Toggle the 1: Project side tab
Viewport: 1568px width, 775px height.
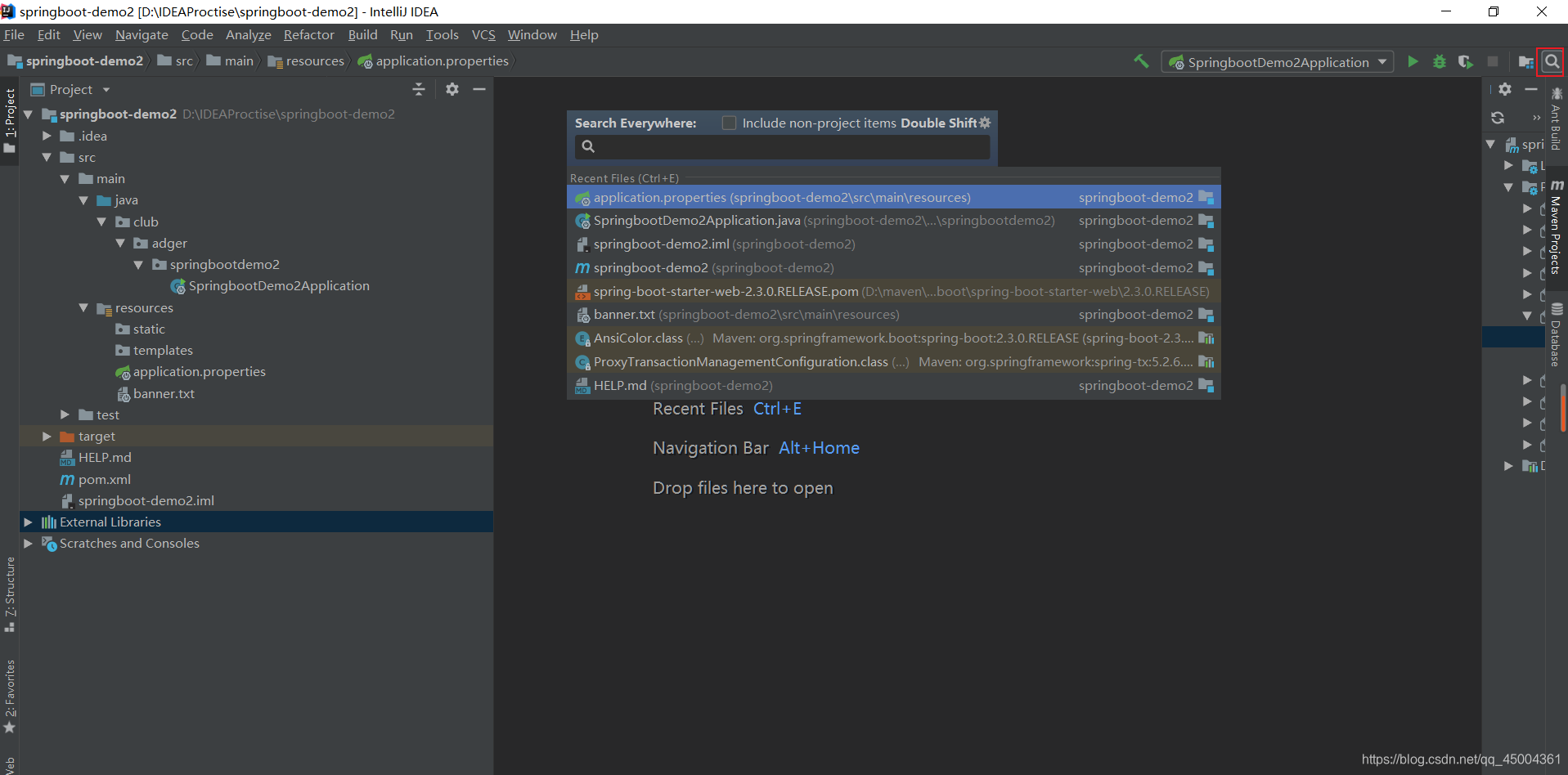click(x=10, y=120)
